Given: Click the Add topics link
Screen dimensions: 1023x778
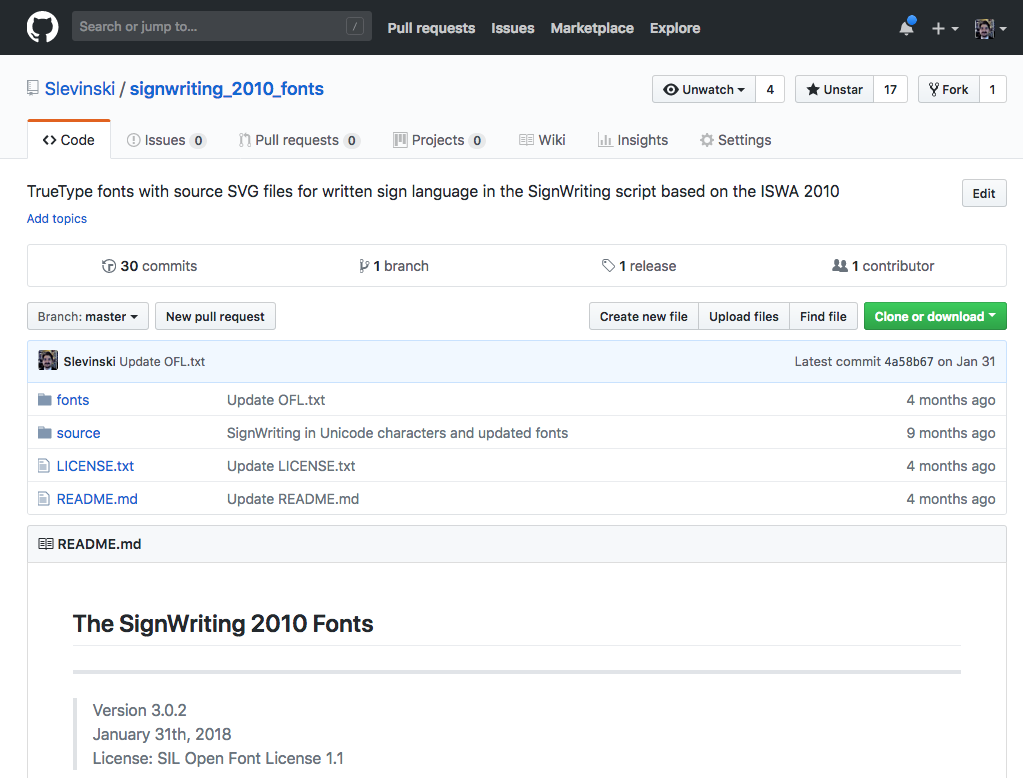Looking at the screenshot, I should pos(57,219).
